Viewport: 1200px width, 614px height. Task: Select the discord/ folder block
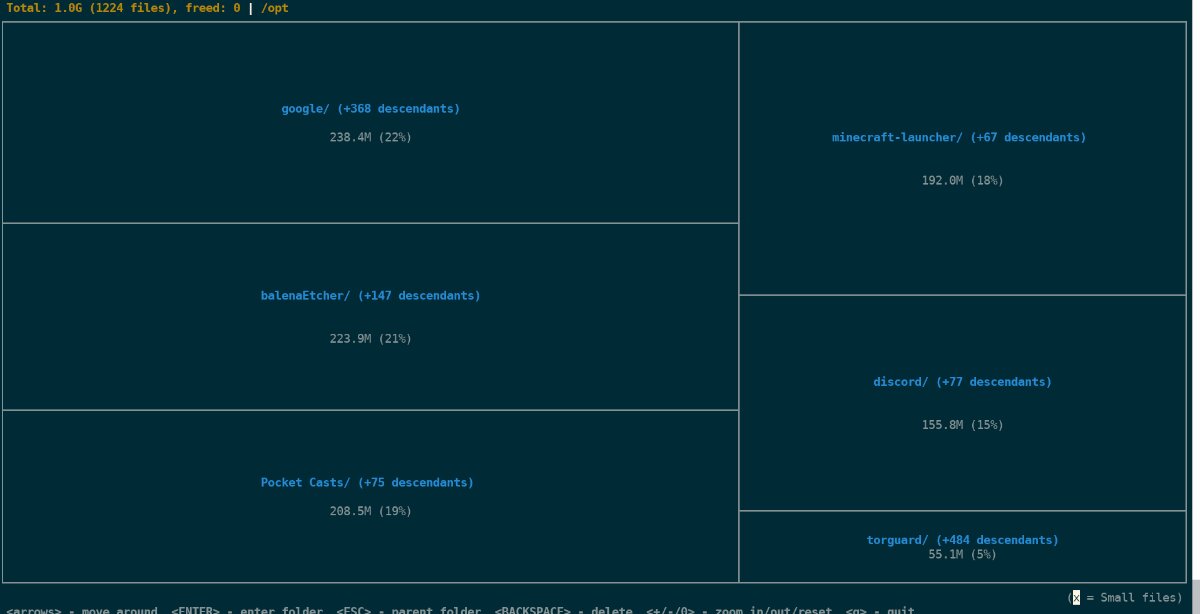962,403
